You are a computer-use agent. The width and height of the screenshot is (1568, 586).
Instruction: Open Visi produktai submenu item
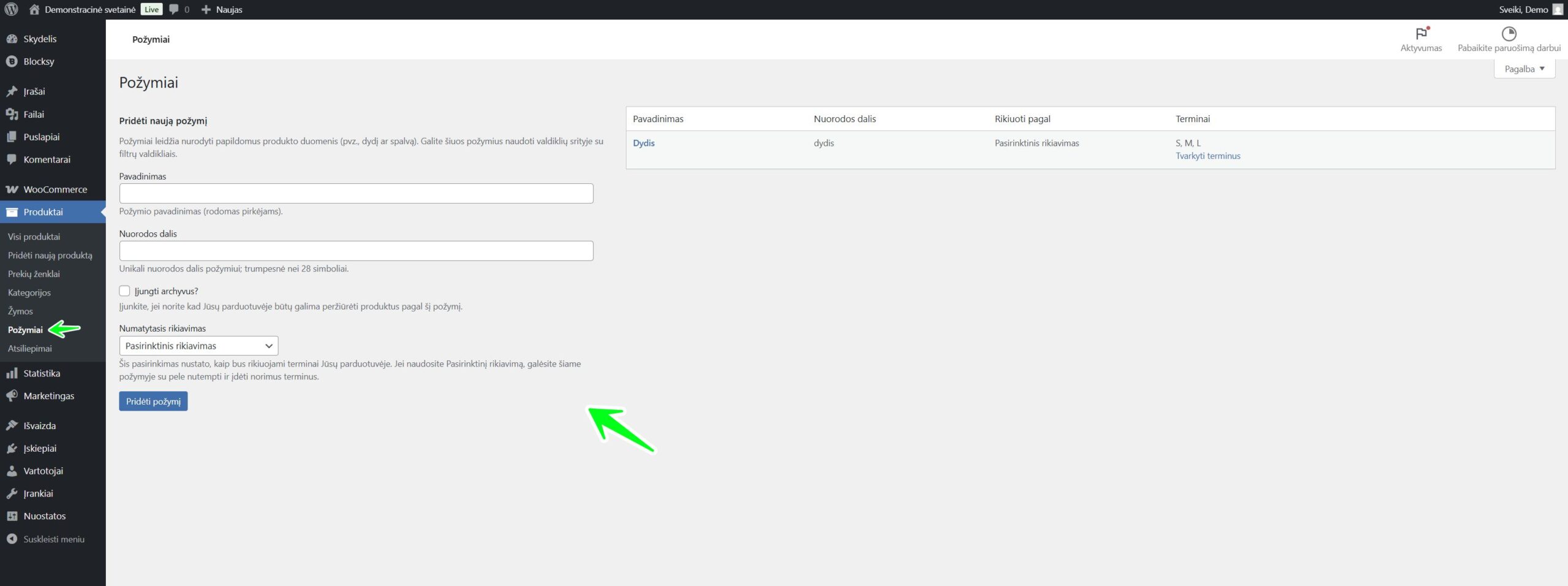click(34, 237)
